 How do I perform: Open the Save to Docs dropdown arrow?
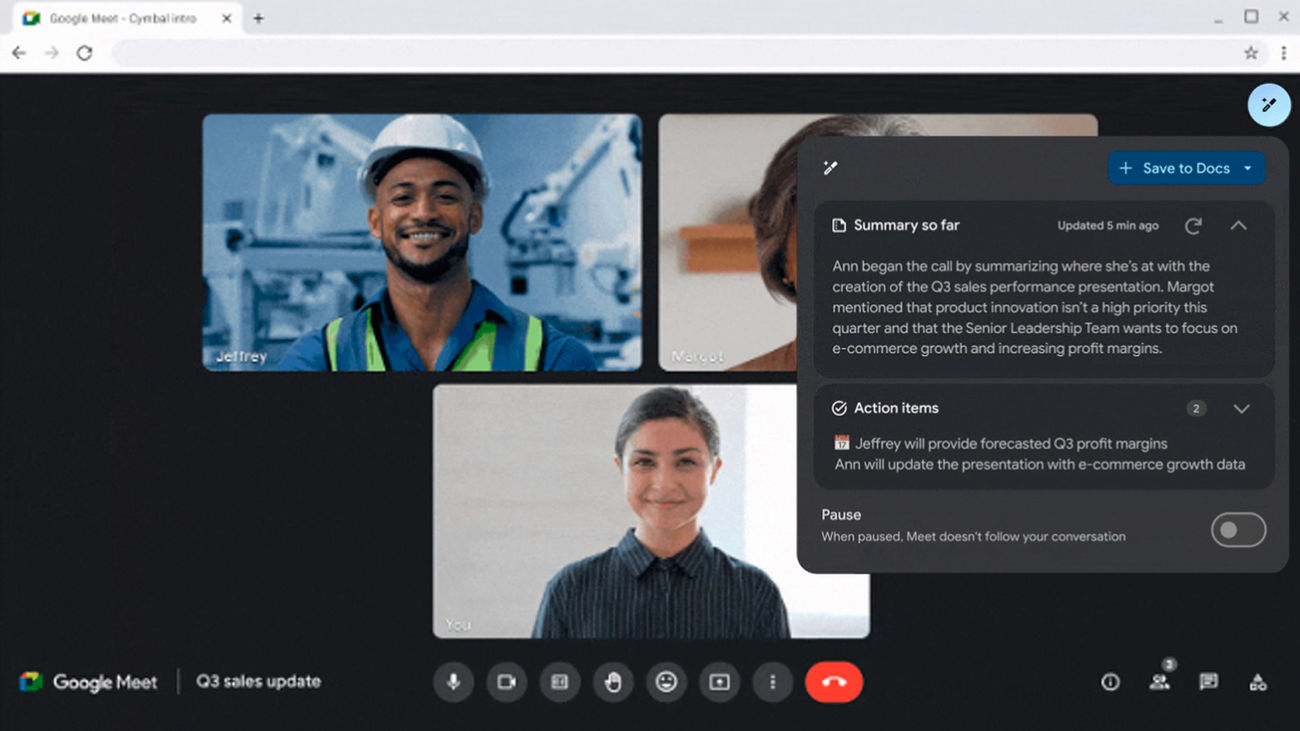pos(1249,168)
